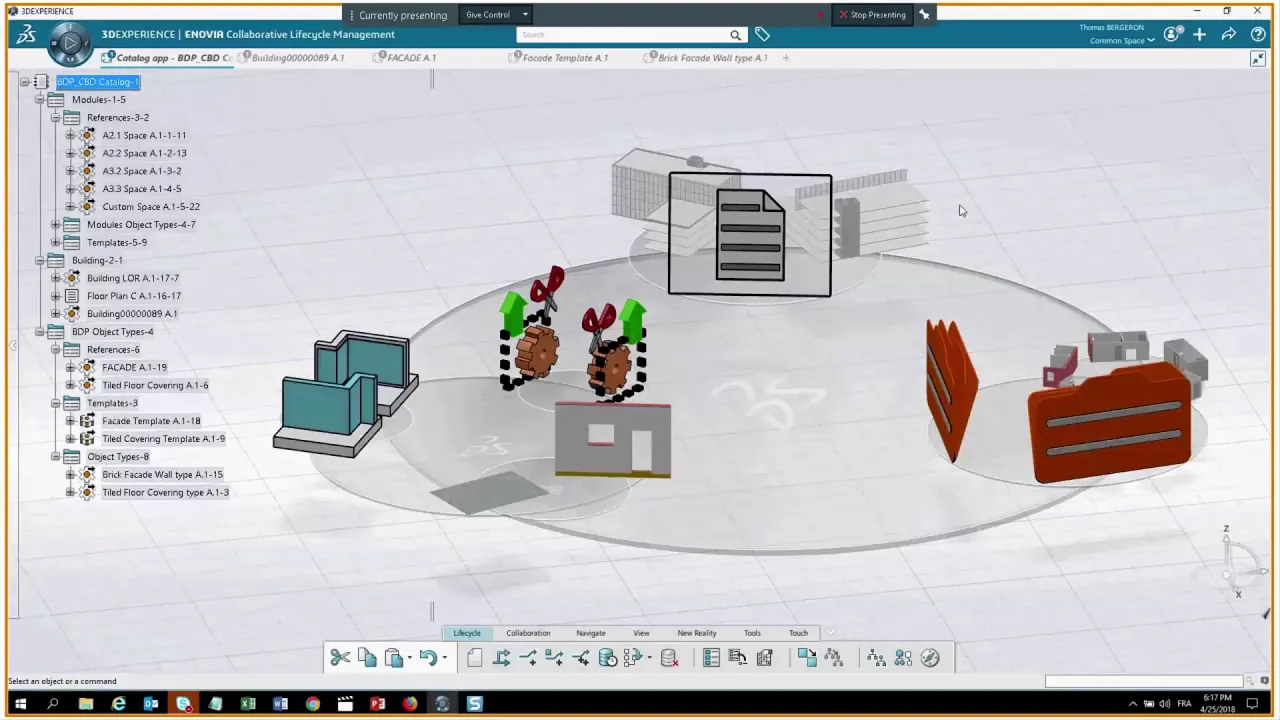
Task: Open the Building00000089 A.1 document tab
Action: (x=292, y=58)
